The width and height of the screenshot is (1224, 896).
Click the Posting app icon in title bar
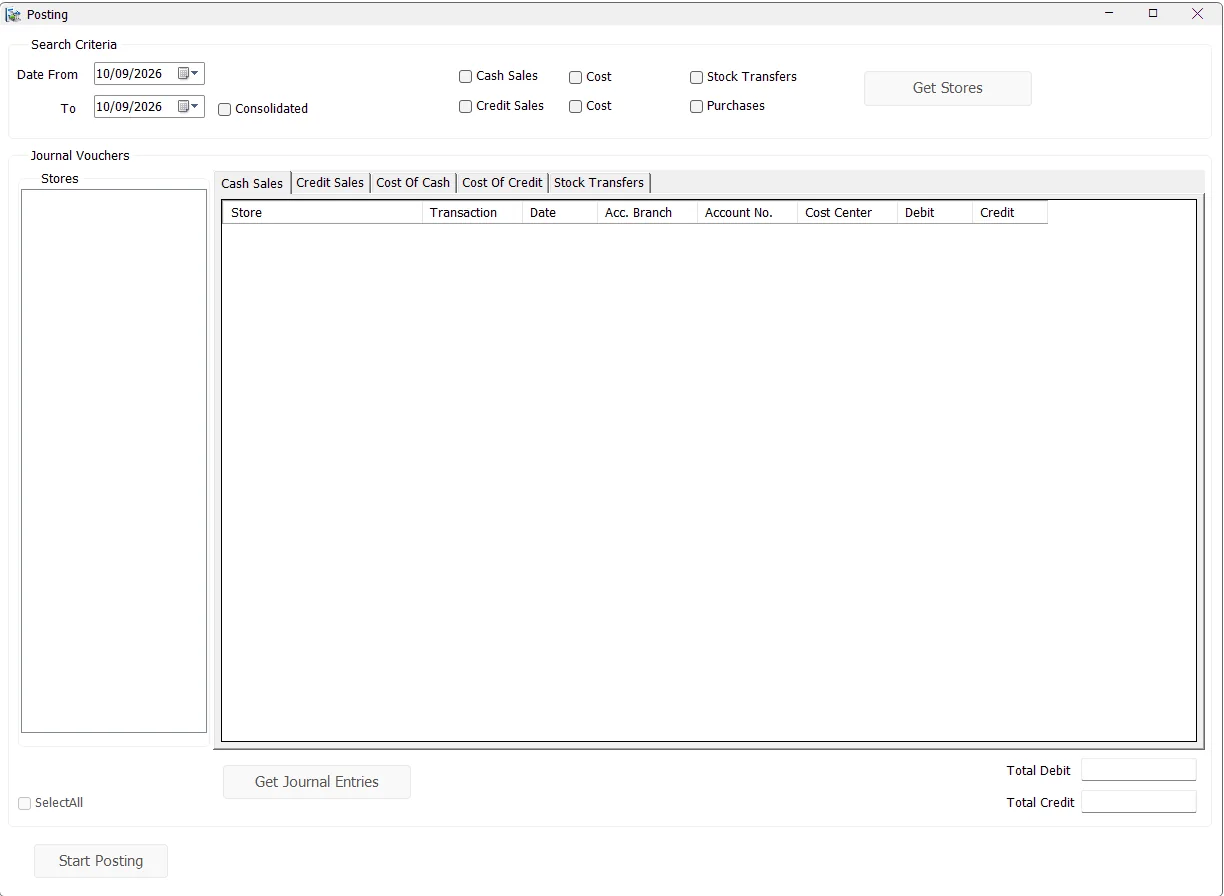click(13, 14)
